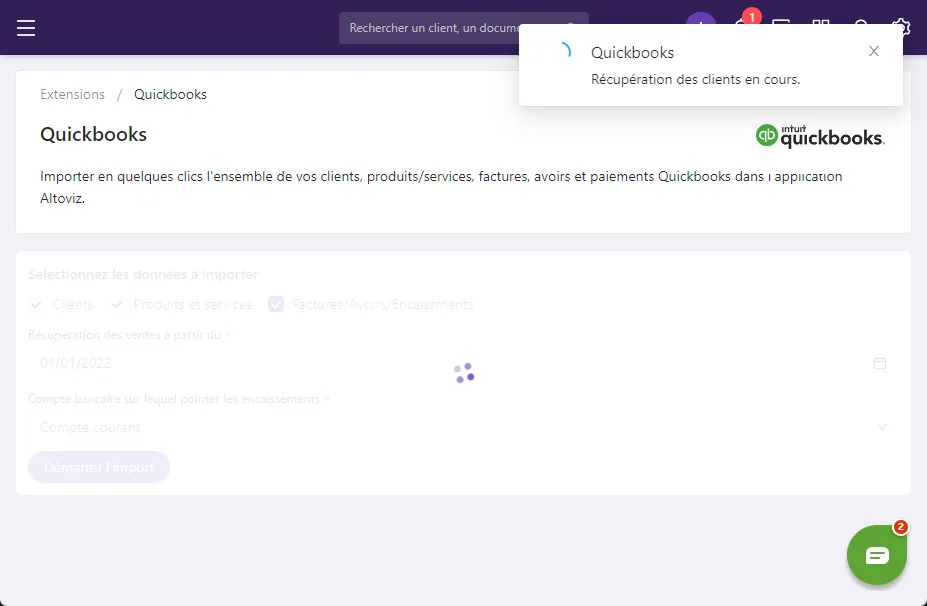
Task: Click the Récupération des ventes à partir du label
Action: coord(124,335)
